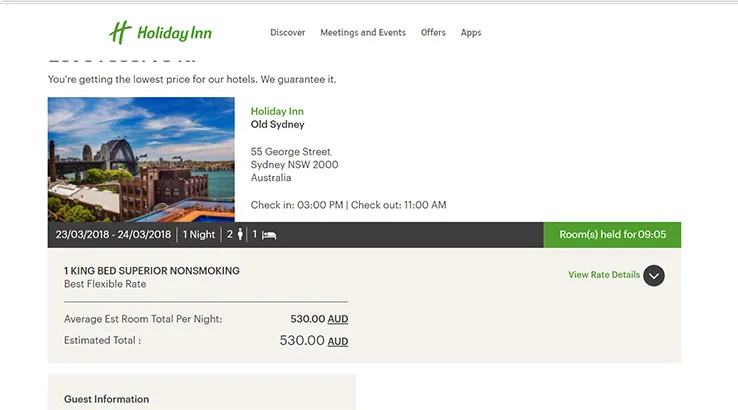
Task: Click the 55 George Street address
Action: click(x=290, y=152)
